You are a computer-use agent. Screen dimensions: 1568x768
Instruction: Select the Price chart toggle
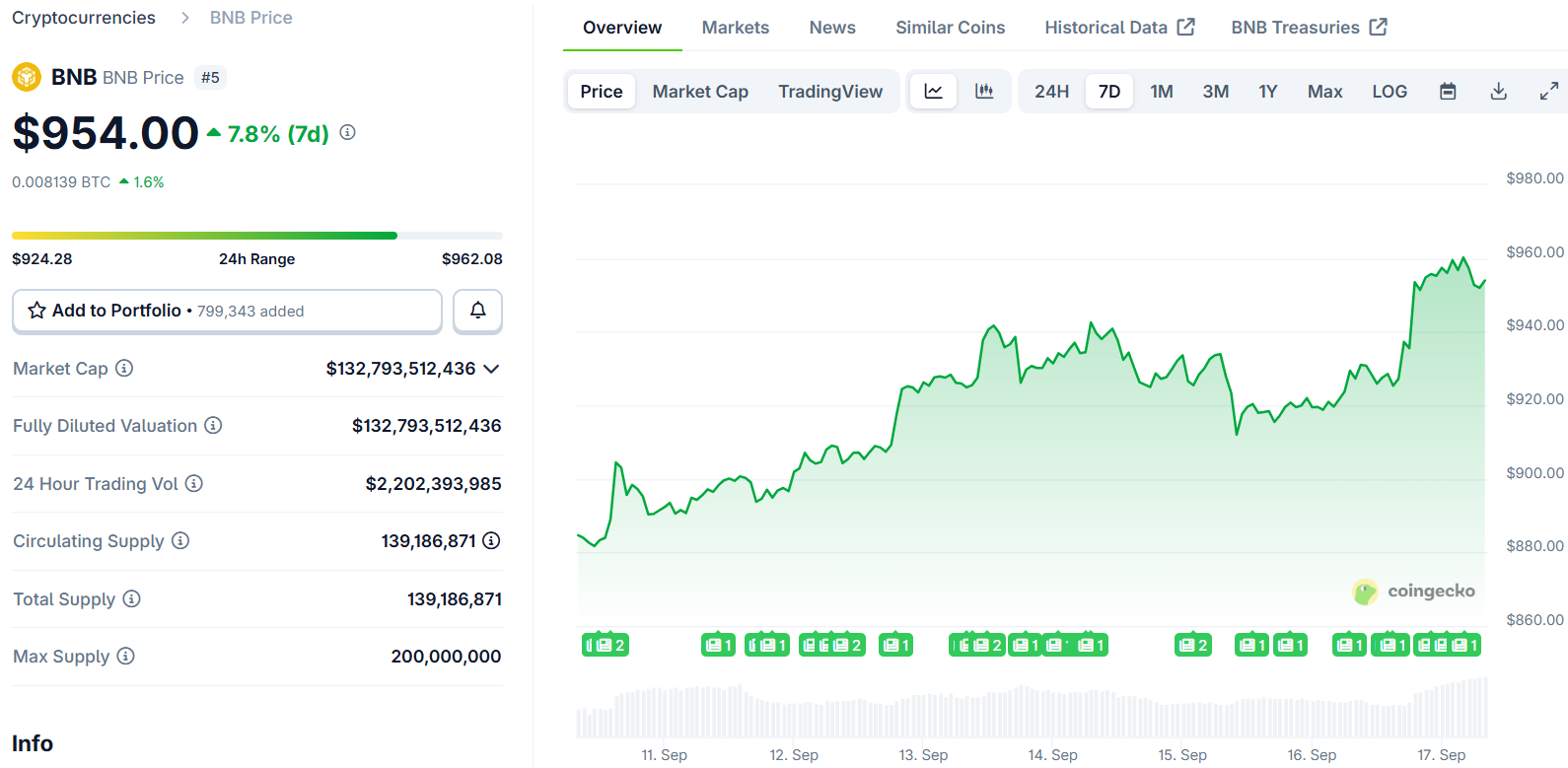click(x=602, y=92)
